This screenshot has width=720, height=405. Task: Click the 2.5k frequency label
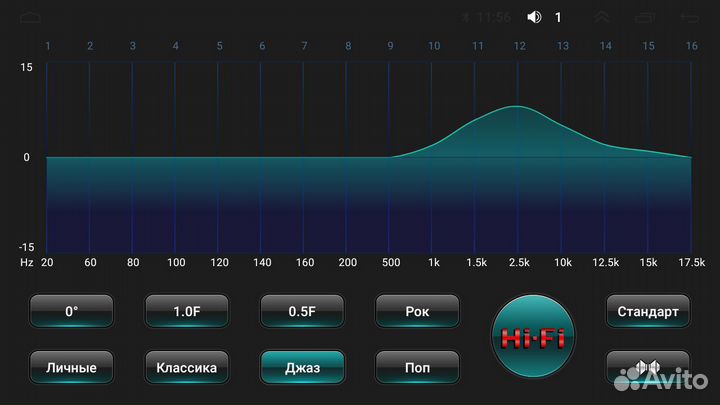(519, 263)
